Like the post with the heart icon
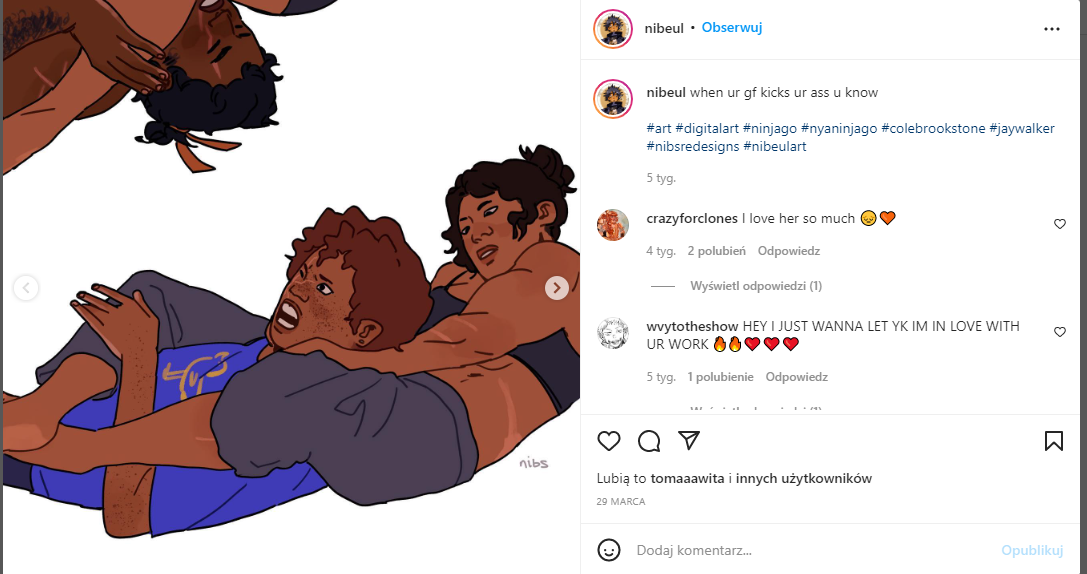The image size is (1087, 574). pyautogui.click(x=609, y=441)
